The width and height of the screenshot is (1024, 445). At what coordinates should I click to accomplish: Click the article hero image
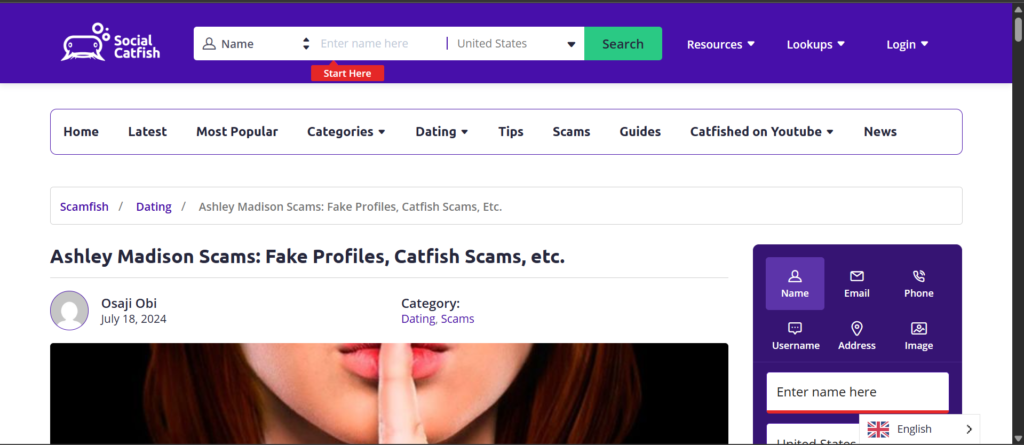tap(389, 394)
